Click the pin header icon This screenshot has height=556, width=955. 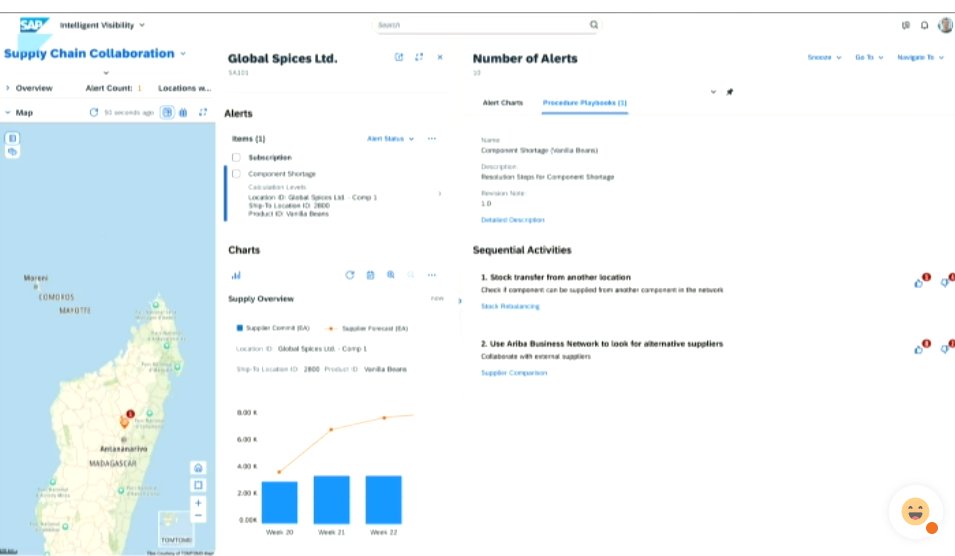730,92
